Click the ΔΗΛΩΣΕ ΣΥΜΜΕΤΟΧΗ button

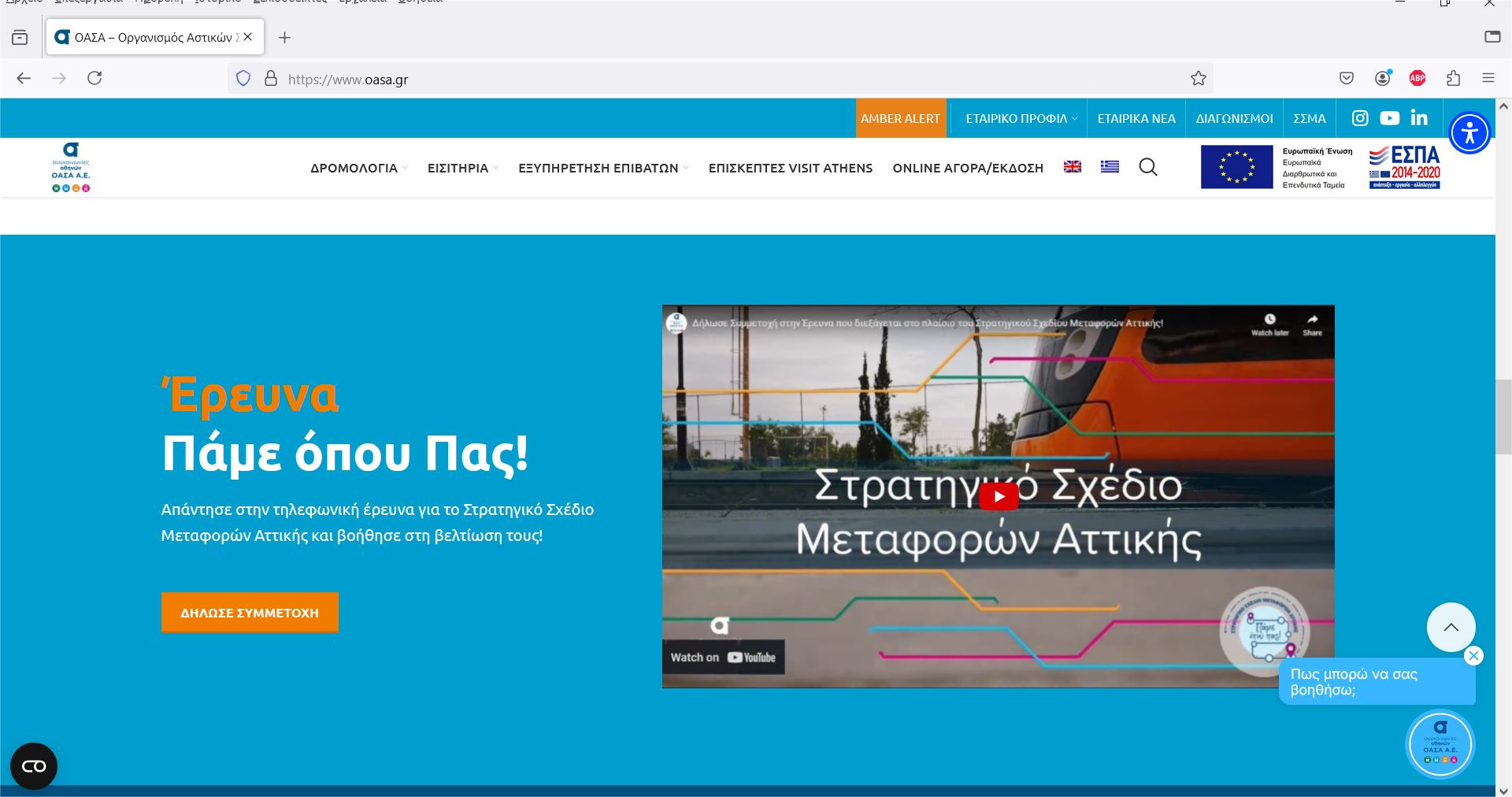(x=250, y=613)
